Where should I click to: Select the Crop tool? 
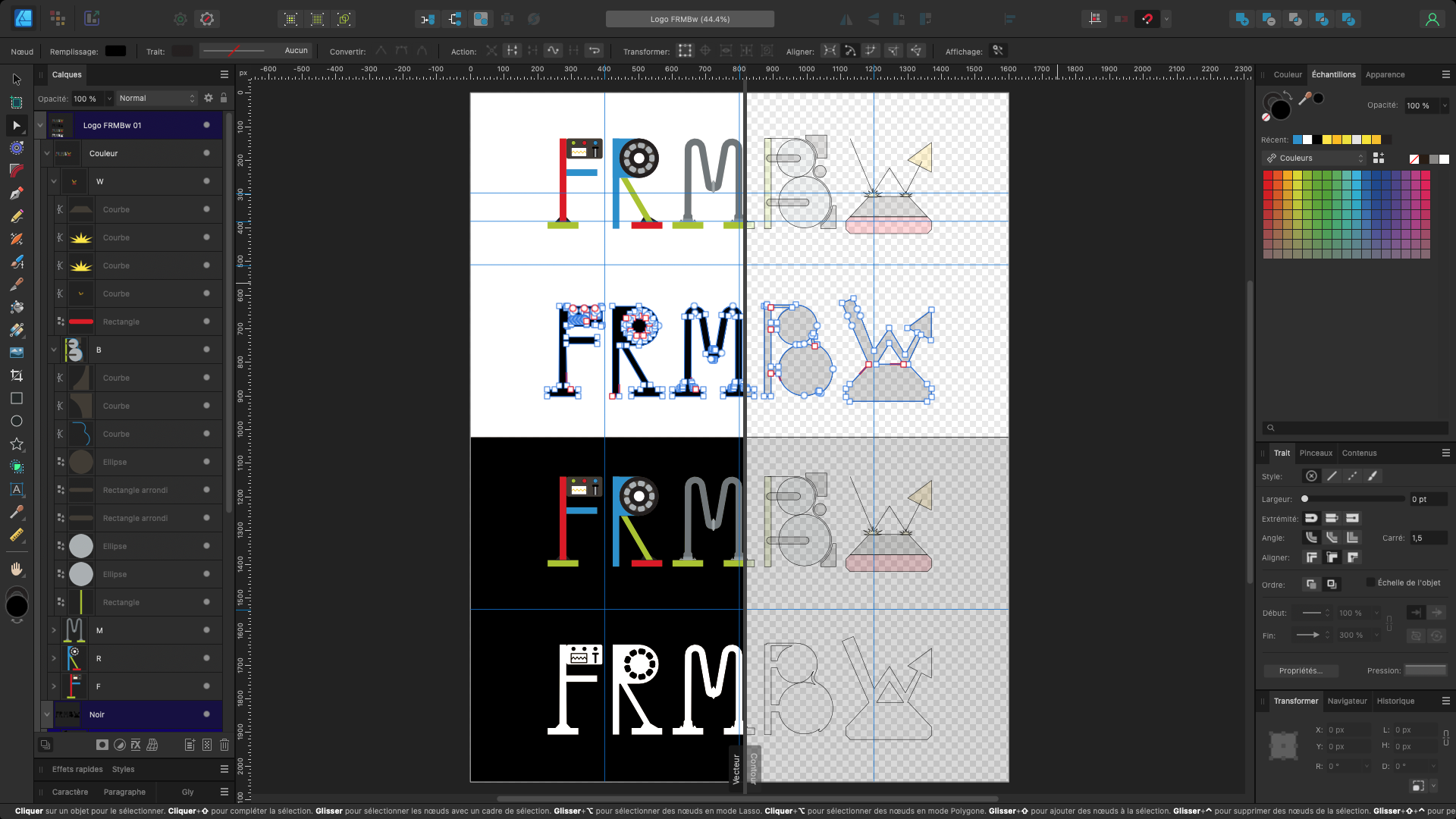(x=17, y=375)
